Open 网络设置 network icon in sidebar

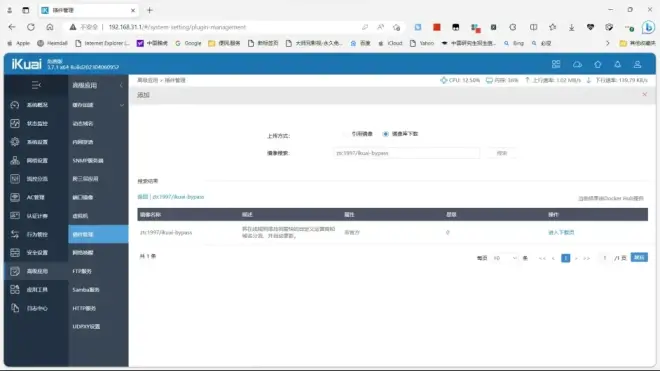tap(15, 160)
